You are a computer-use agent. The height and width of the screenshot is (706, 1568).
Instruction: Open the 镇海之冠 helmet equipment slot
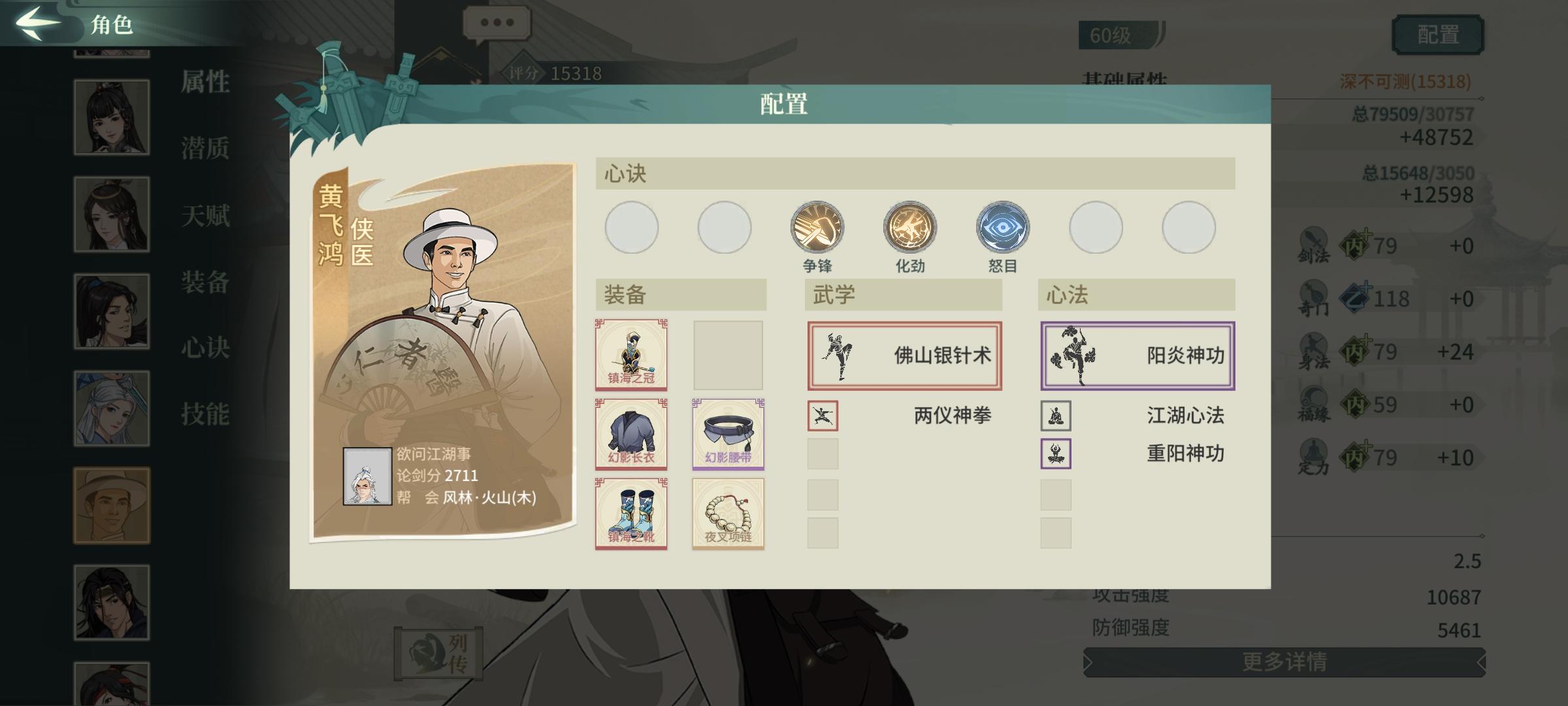coord(631,354)
